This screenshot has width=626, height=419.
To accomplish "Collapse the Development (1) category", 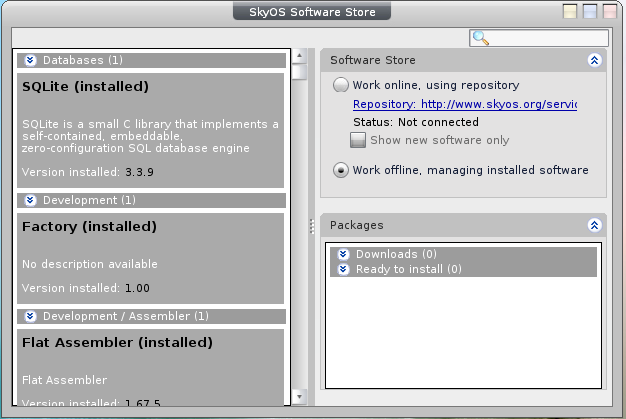I will 30,200.
